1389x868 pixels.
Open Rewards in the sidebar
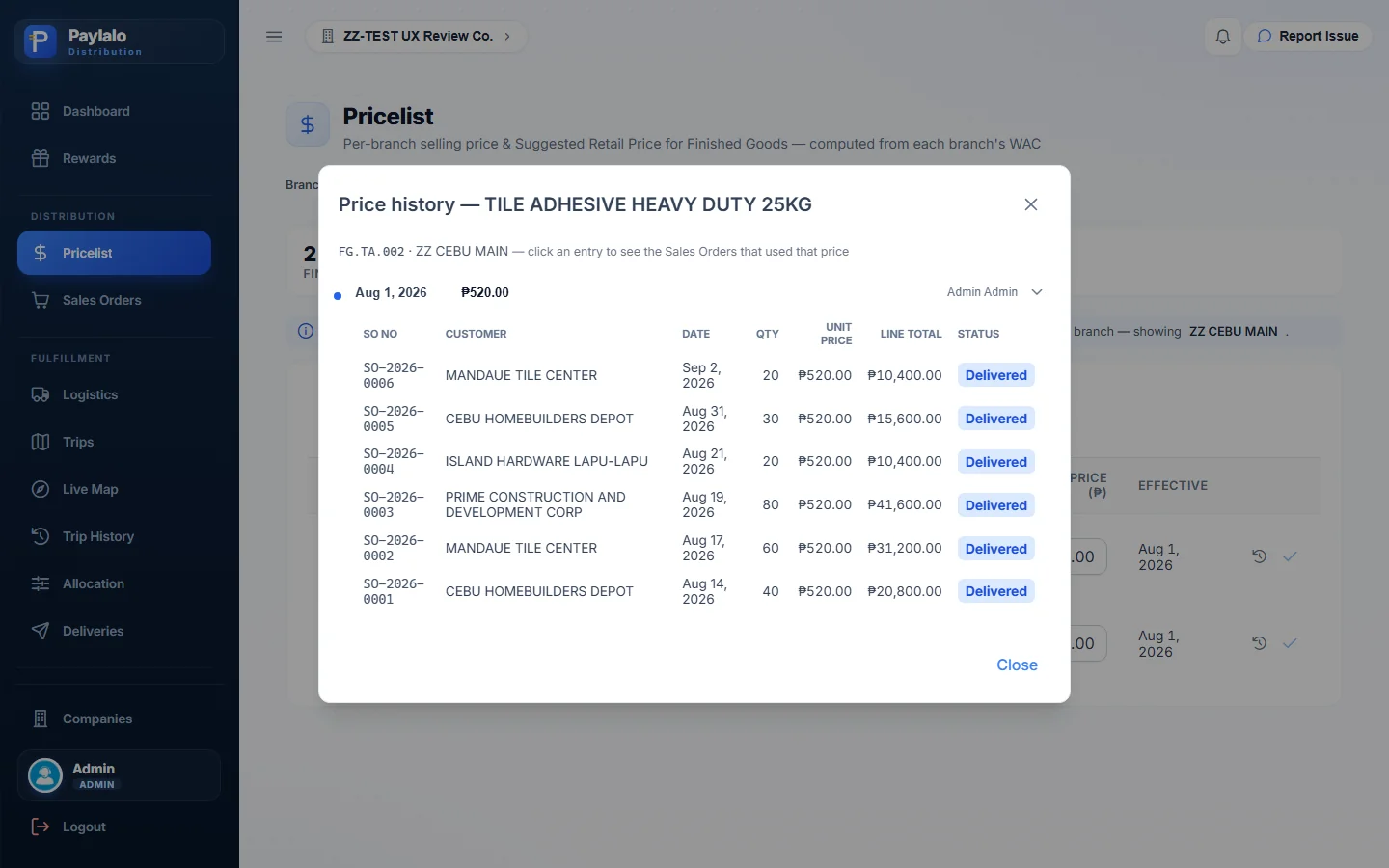point(114,158)
